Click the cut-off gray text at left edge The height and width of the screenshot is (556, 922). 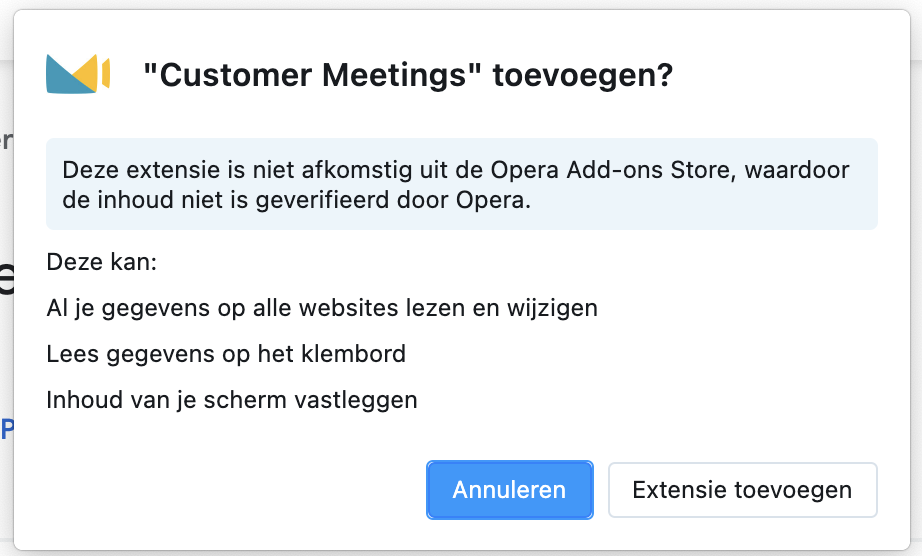tap(6, 140)
